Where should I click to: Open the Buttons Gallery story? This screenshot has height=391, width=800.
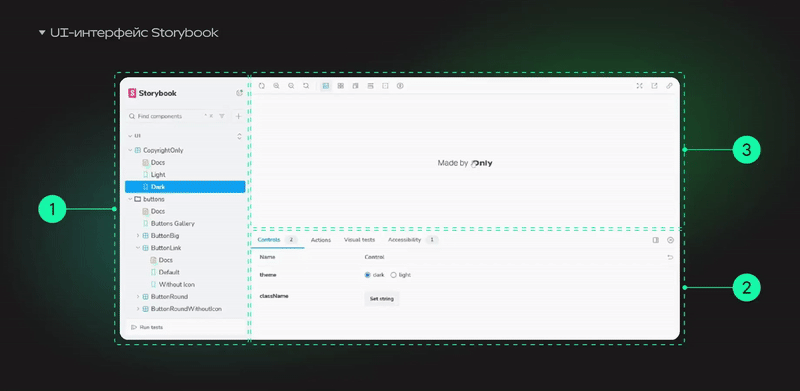click(168, 224)
